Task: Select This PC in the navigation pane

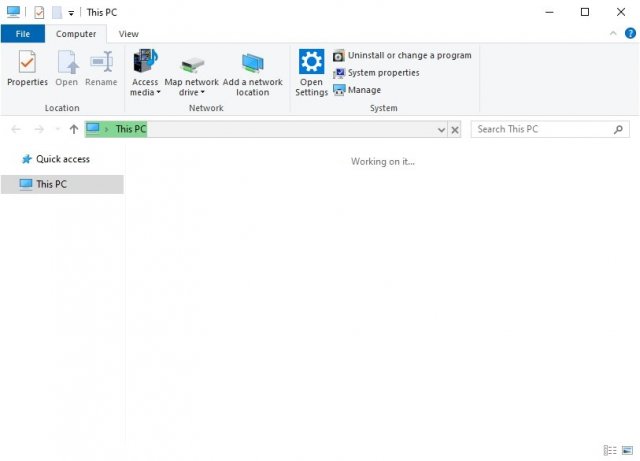Action: coord(62,184)
